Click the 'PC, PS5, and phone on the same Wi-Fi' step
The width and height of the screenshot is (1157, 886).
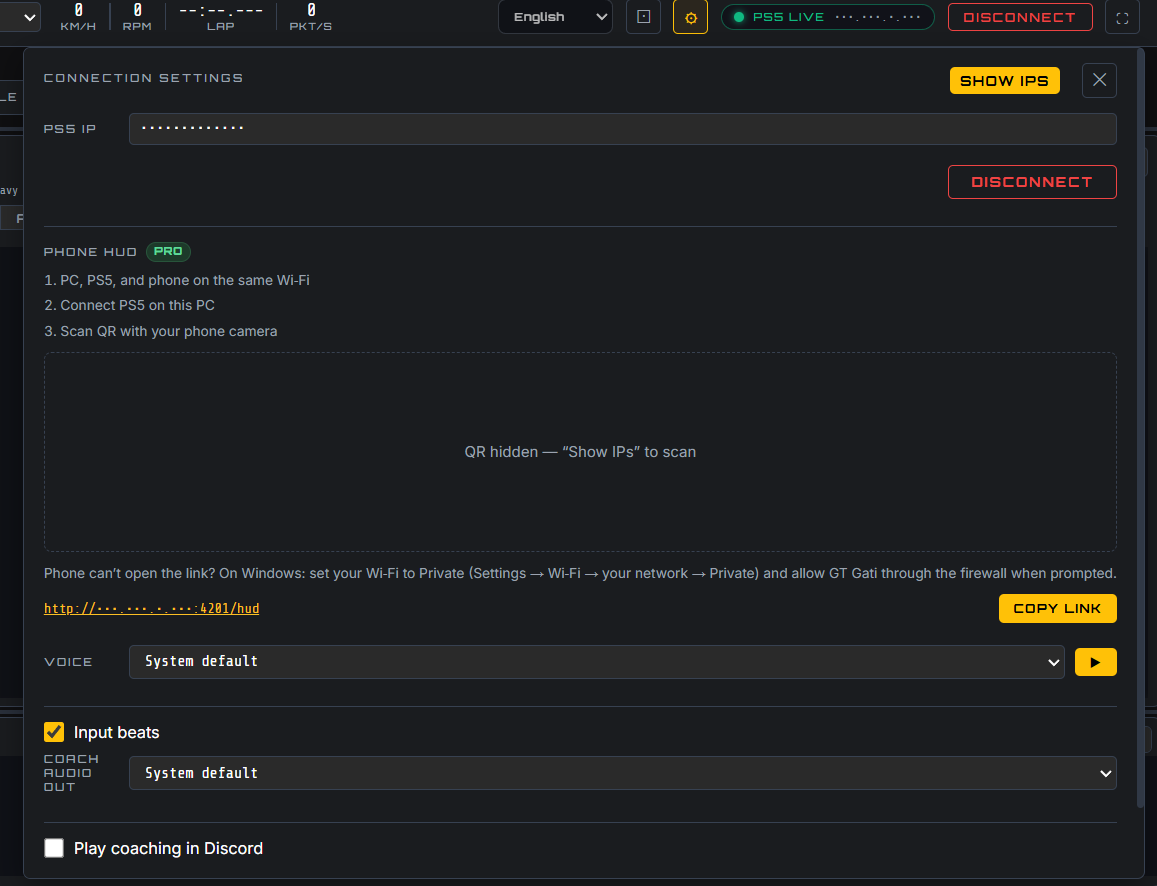coord(177,280)
